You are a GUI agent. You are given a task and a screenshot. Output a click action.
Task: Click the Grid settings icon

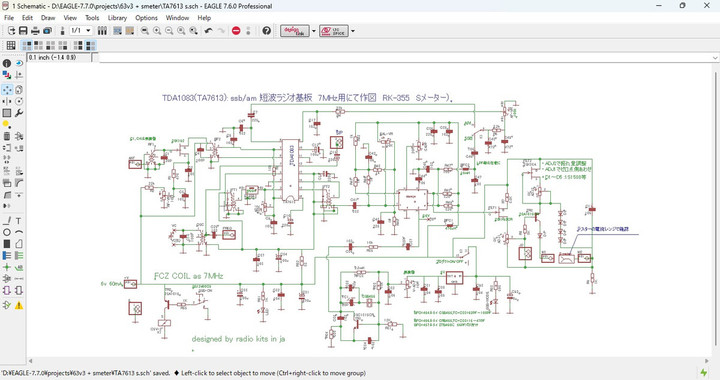pos(11,45)
